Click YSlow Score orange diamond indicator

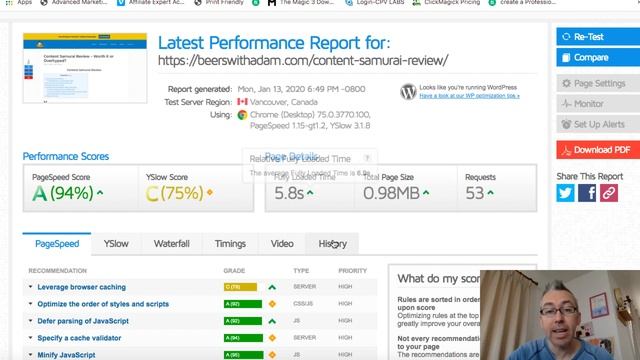(210, 192)
